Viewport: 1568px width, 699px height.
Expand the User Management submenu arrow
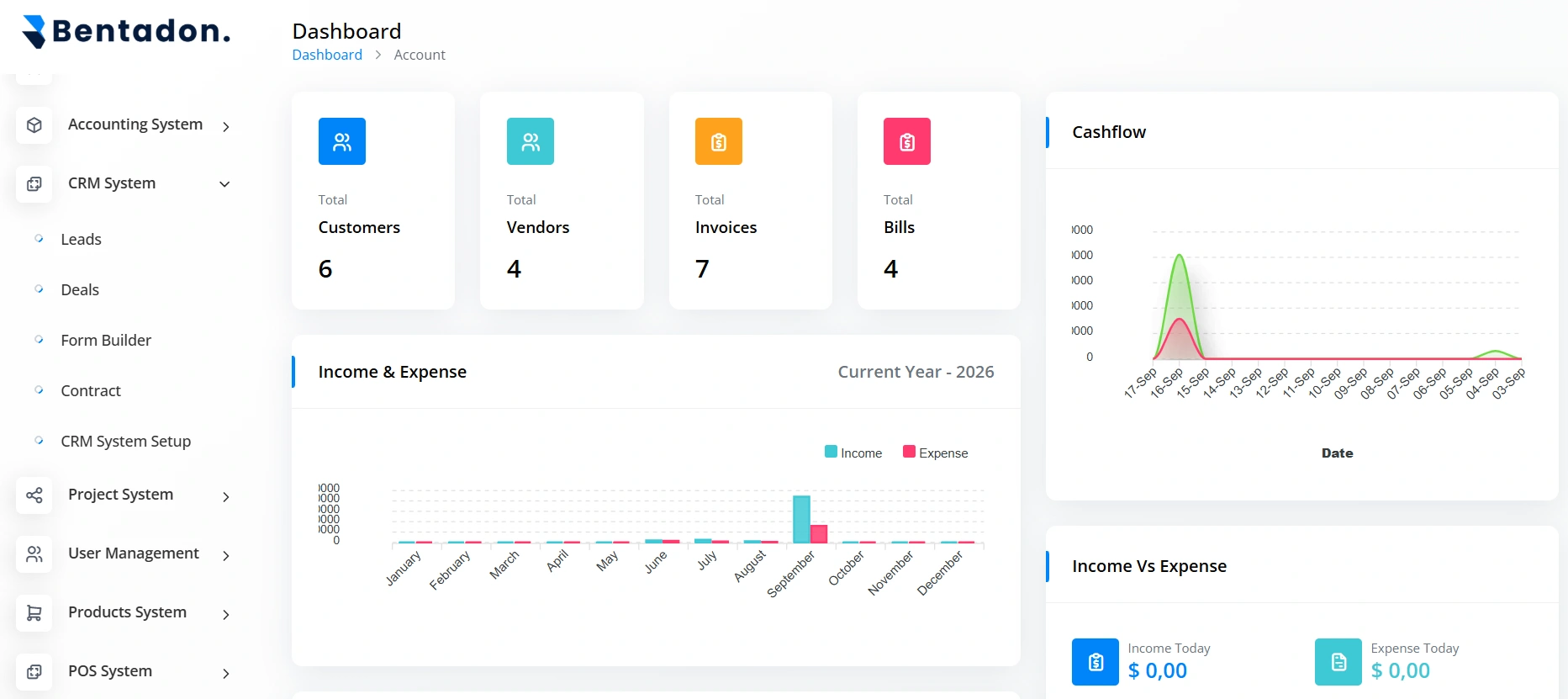point(225,556)
